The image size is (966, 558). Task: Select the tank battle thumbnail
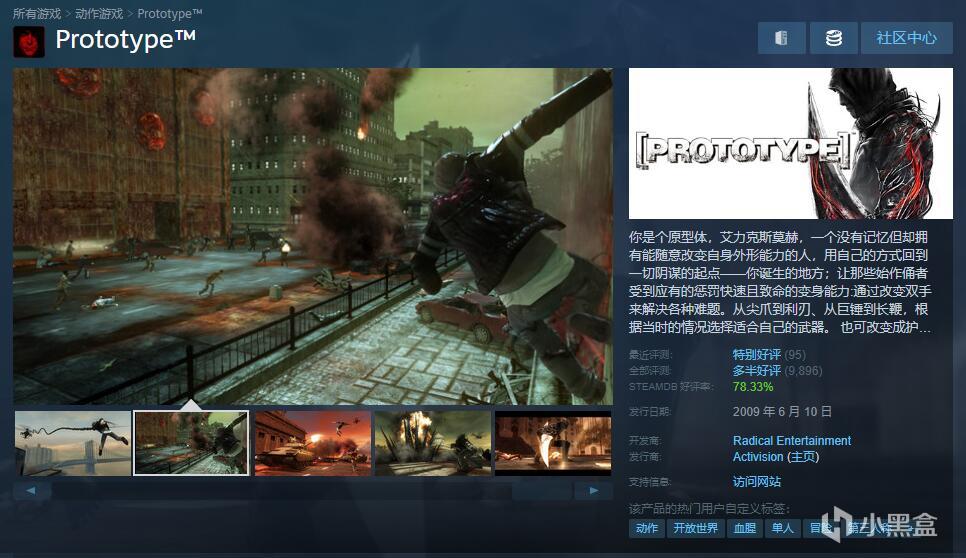(x=313, y=443)
